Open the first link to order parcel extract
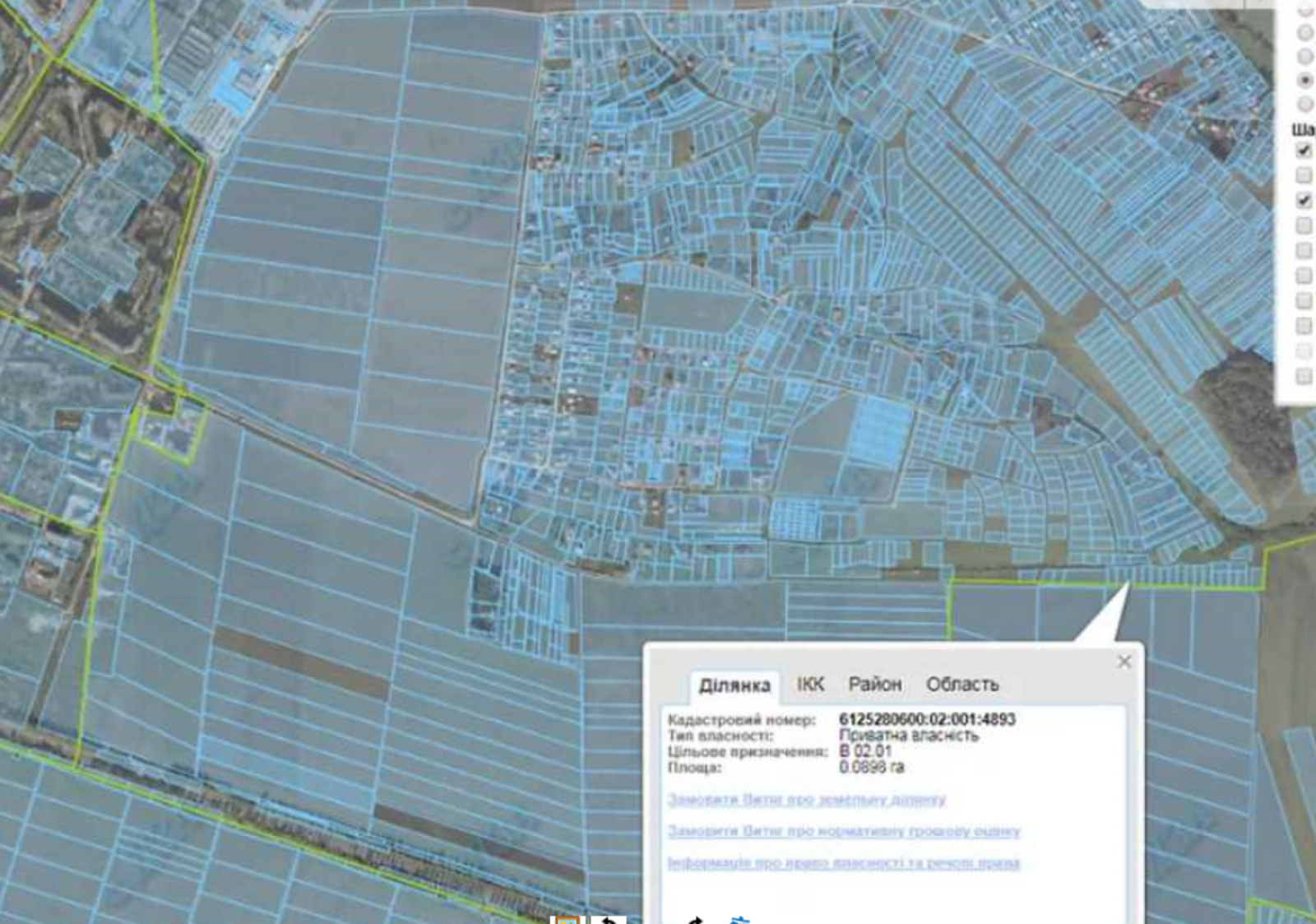 [806, 799]
